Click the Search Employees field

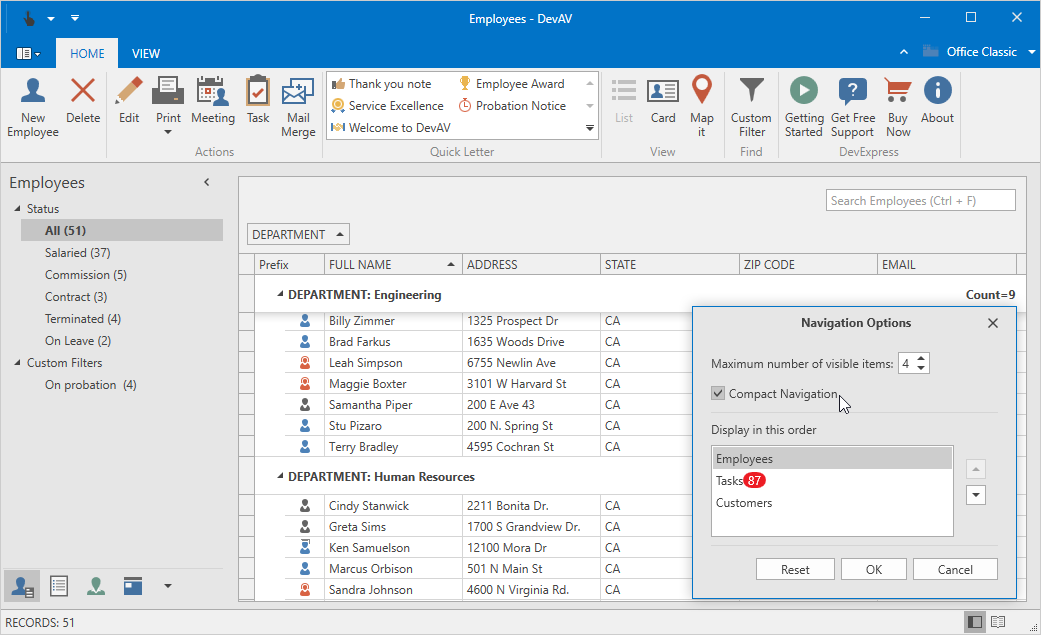(x=920, y=201)
